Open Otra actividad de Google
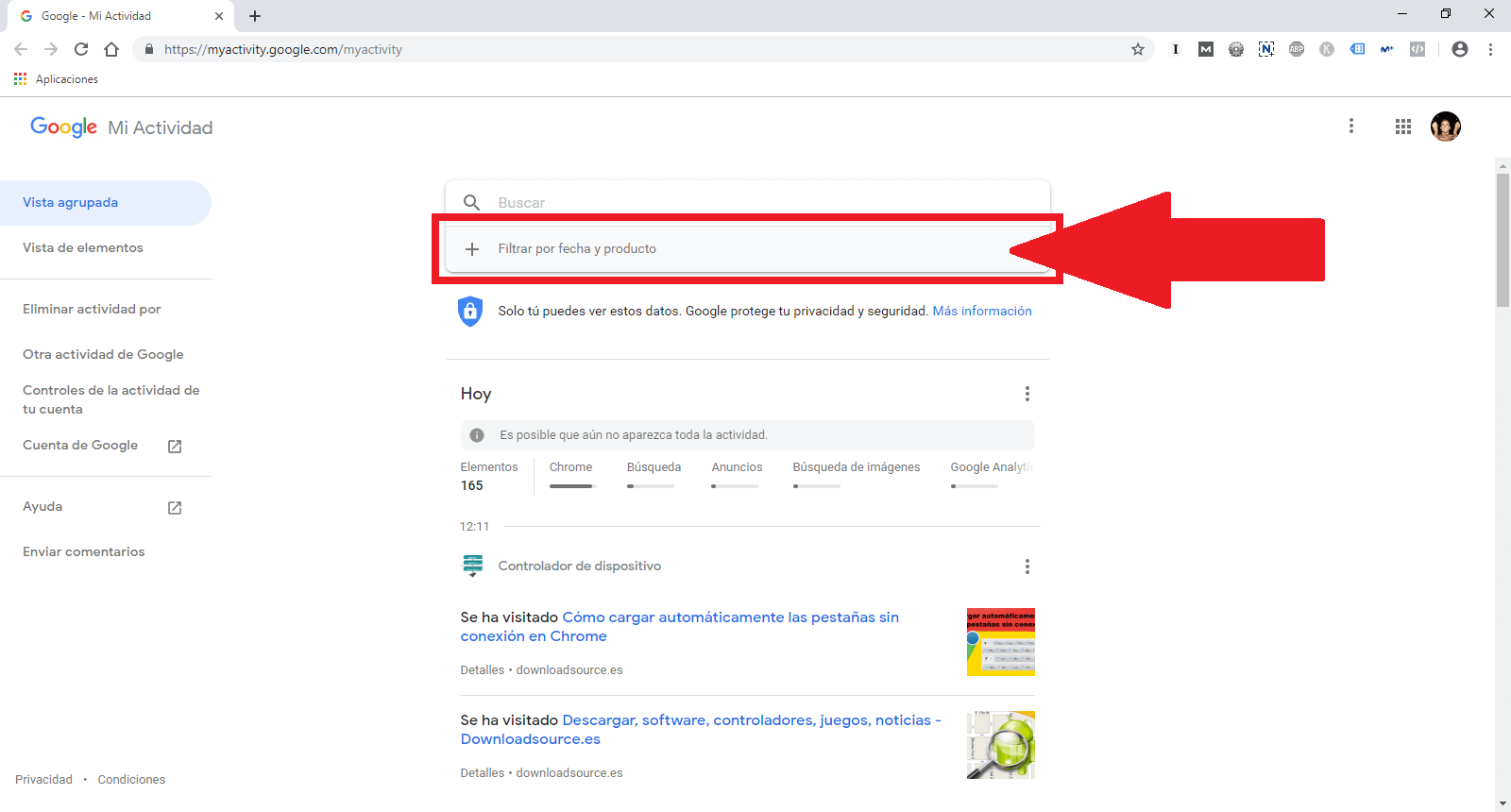 click(x=103, y=355)
